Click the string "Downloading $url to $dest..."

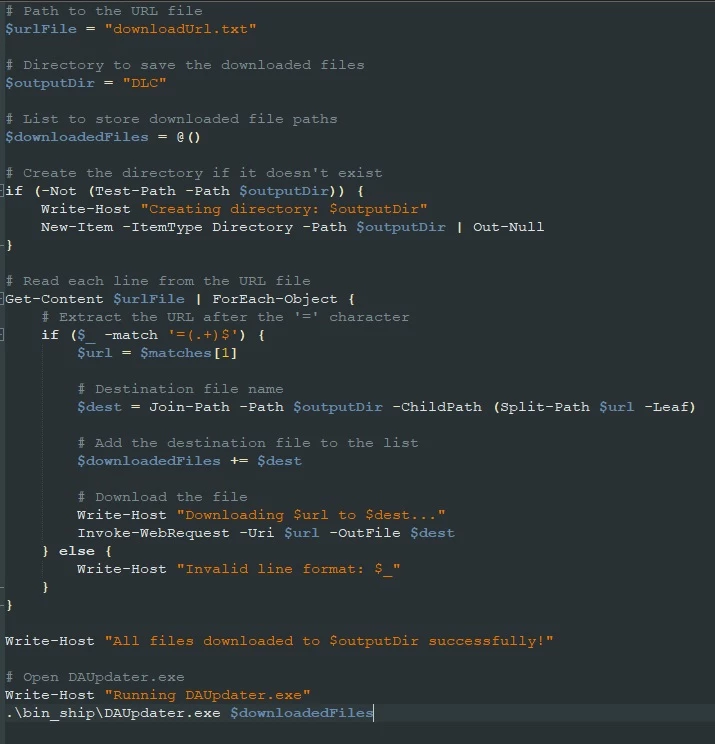coord(311,516)
